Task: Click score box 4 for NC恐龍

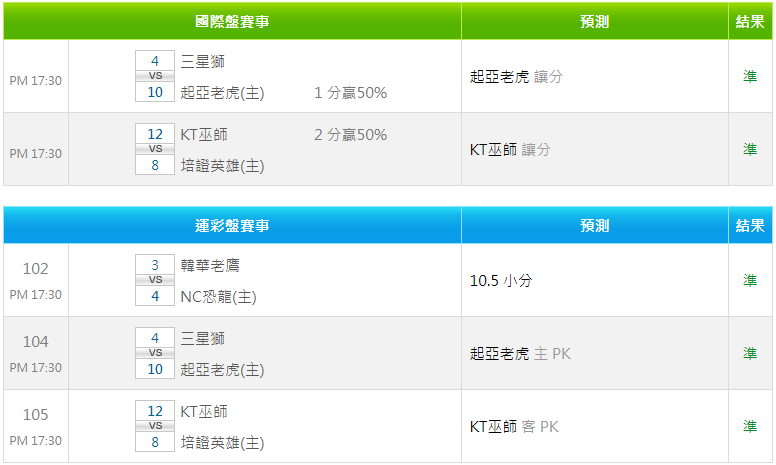Action: coord(155,296)
